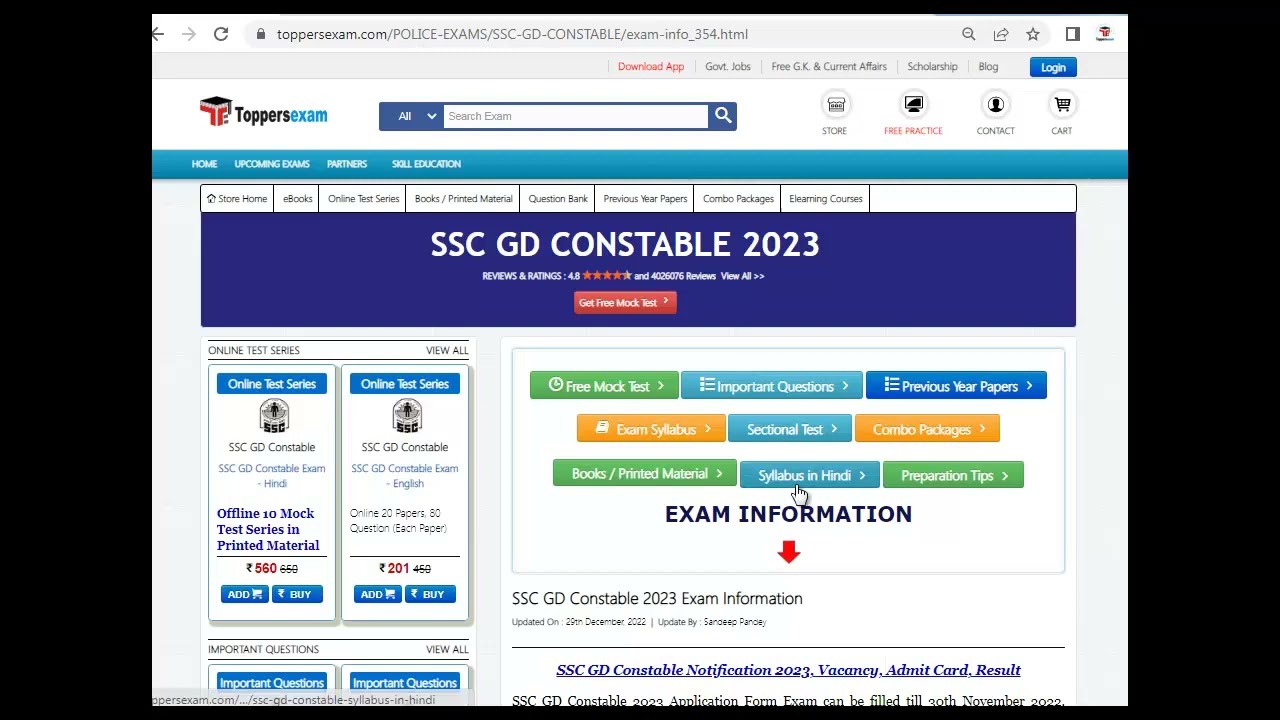Image resolution: width=1280 pixels, height=720 pixels.
Task: Click the Search Exam input field
Action: coord(576,116)
